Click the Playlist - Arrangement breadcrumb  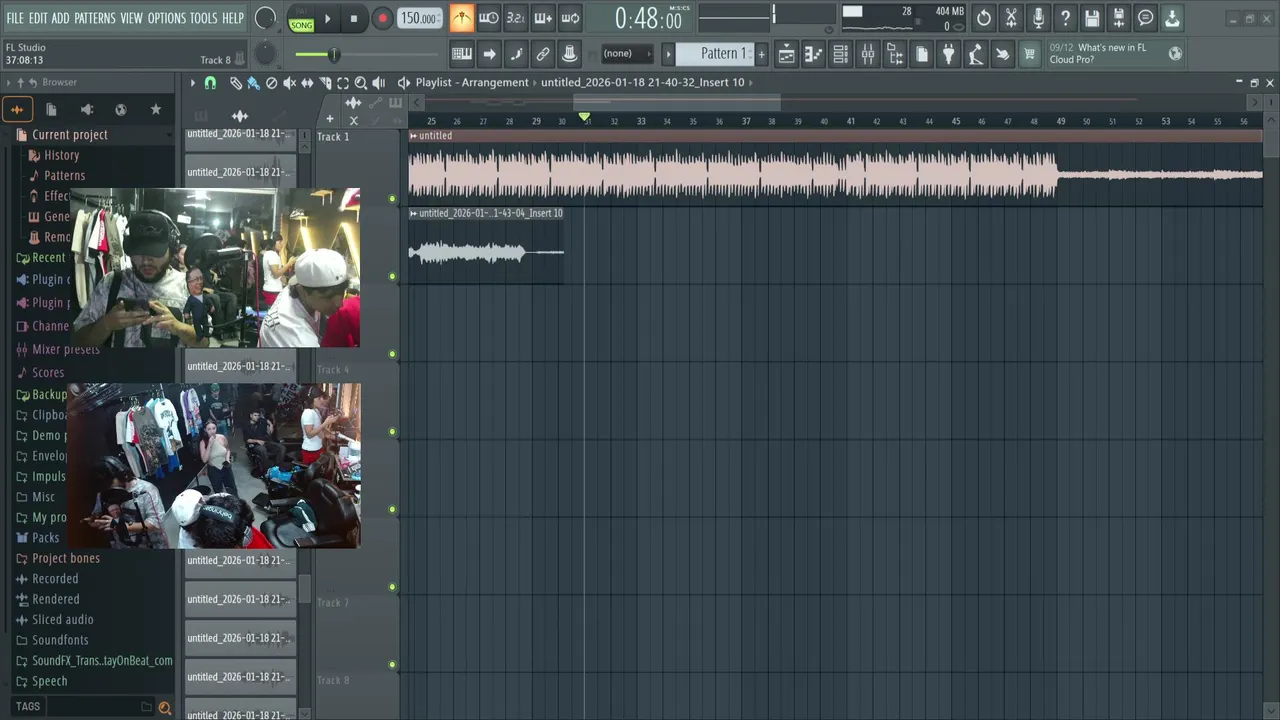click(472, 83)
